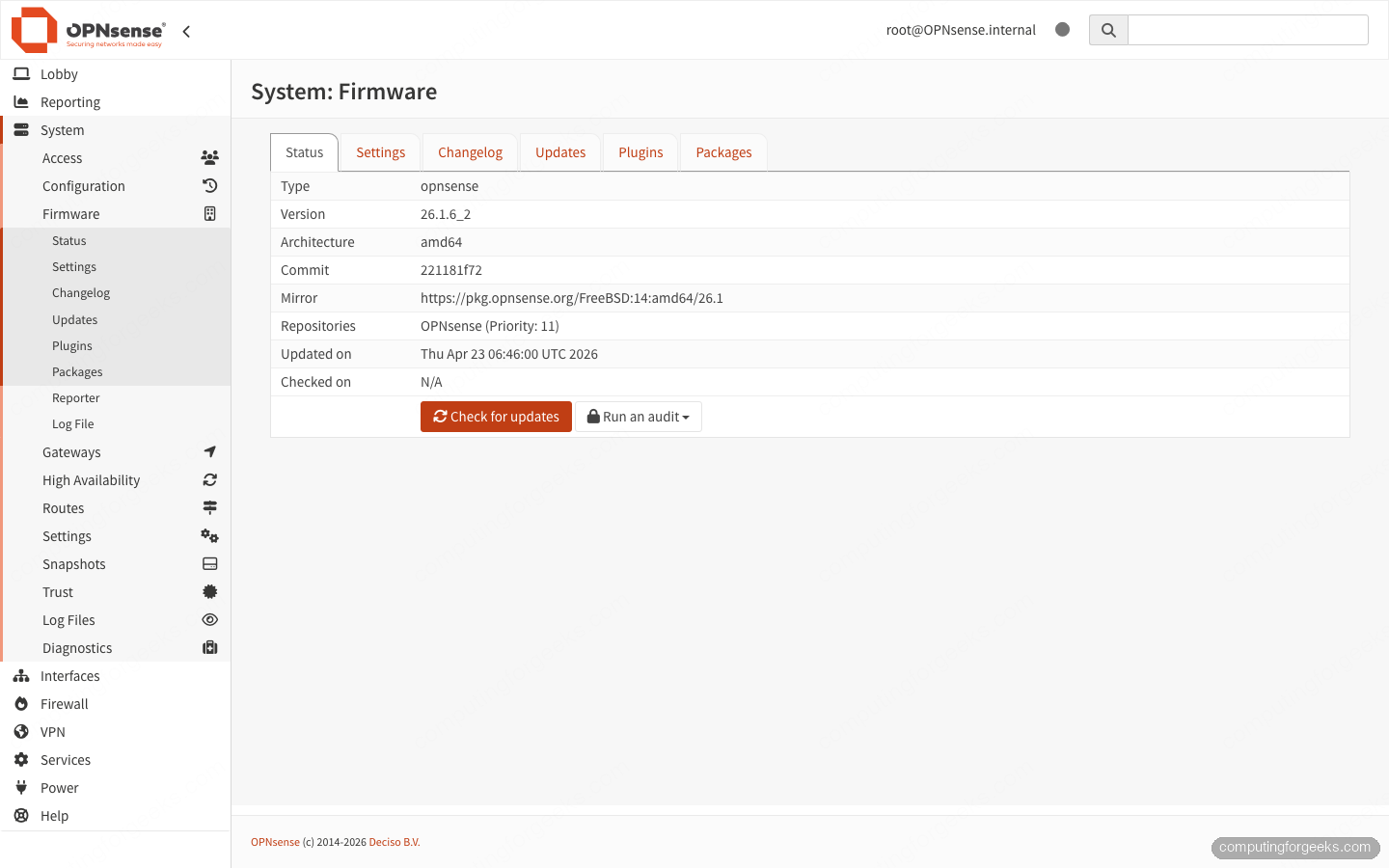
Task: Click the mirror URL pkg.opnsense.org
Action: (572, 298)
